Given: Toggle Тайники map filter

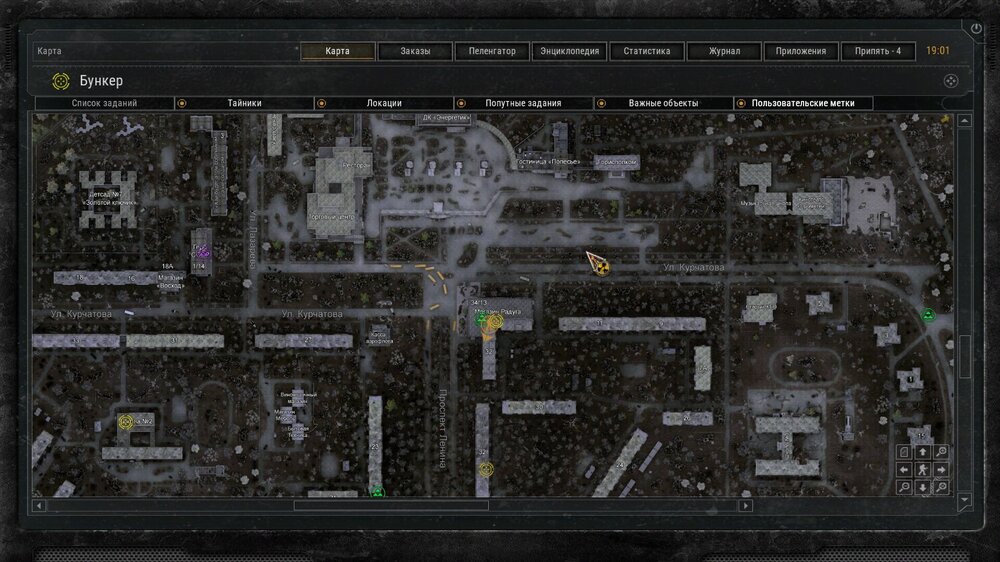Looking at the screenshot, I should [182, 103].
